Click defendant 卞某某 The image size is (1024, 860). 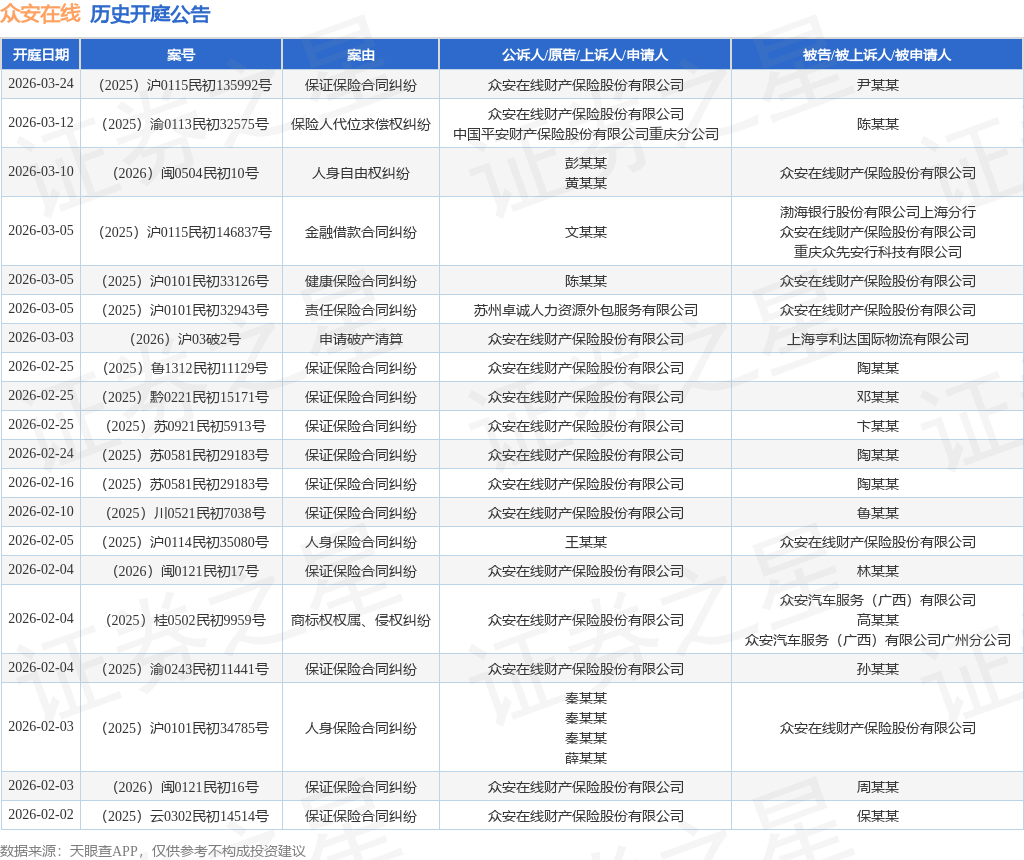878,426
